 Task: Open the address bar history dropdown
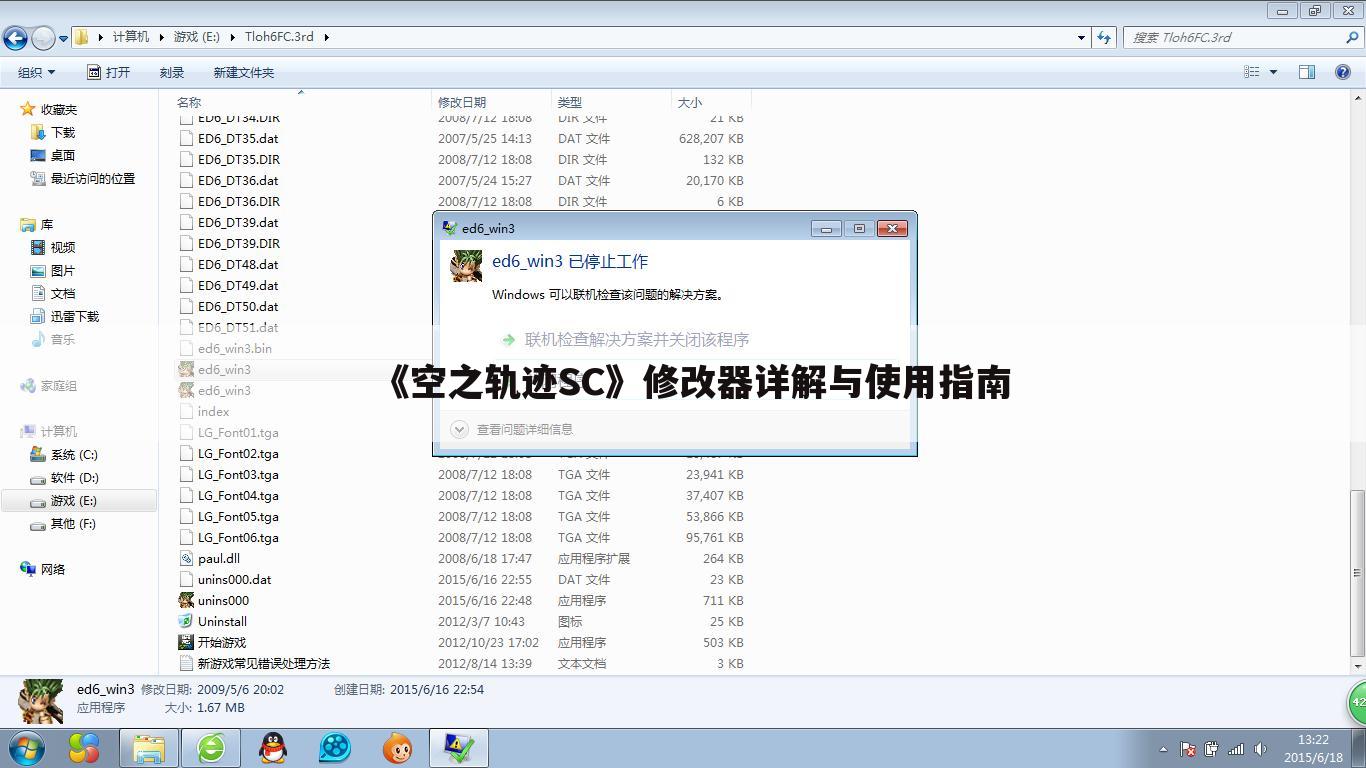coord(1081,37)
